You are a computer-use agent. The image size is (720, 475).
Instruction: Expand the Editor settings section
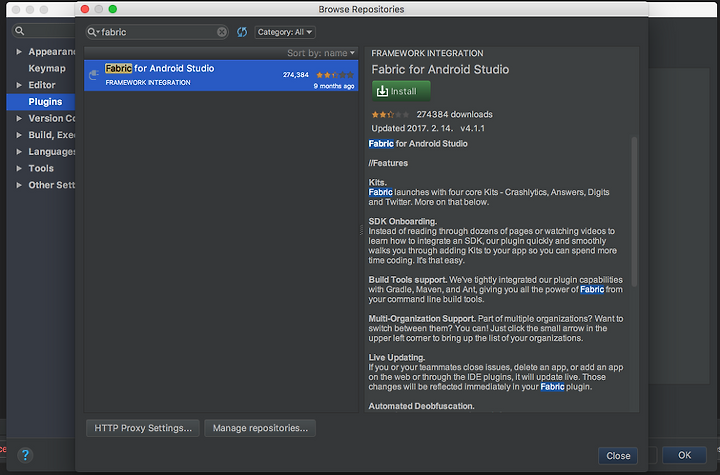click(19, 85)
